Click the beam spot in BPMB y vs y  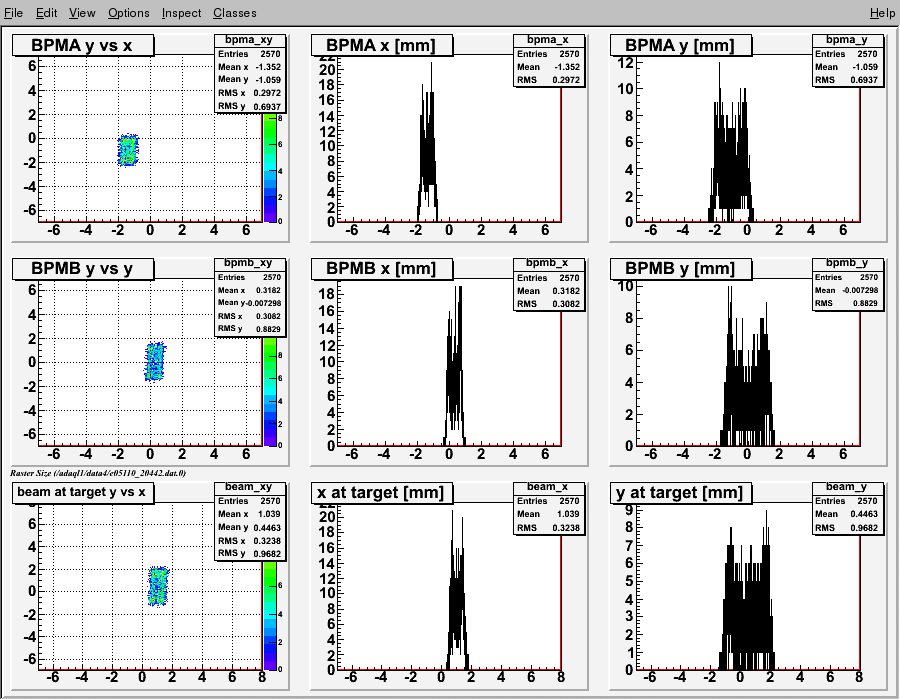click(154, 361)
